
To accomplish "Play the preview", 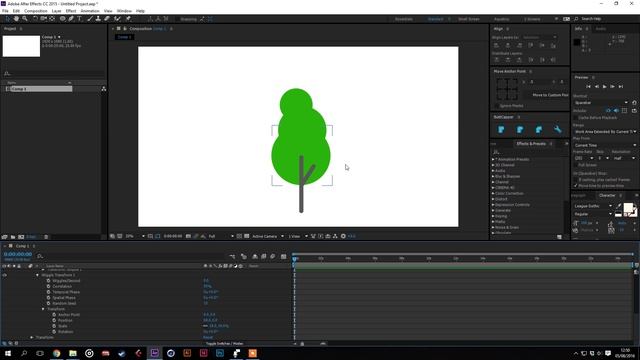I will pyautogui.click(x=604, y=87).
